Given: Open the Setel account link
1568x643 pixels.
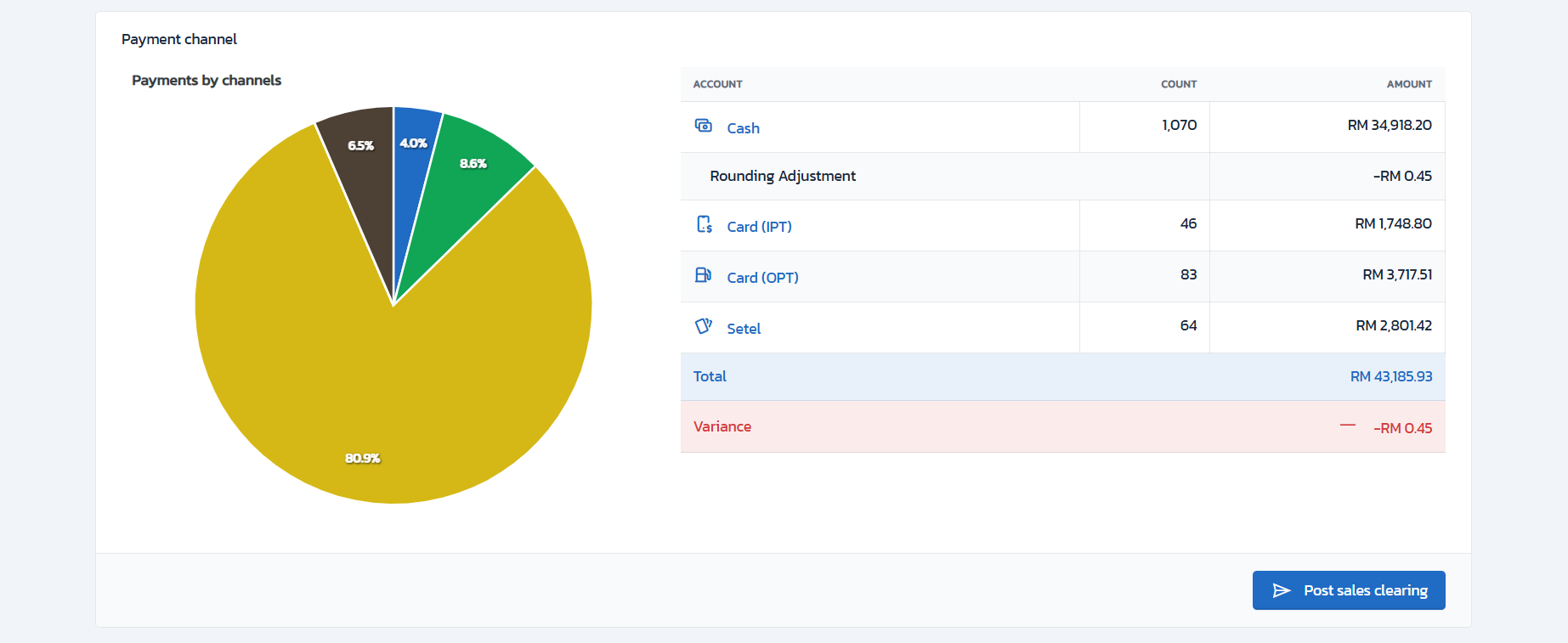Looking at the screenshot, I should point(744,329).
